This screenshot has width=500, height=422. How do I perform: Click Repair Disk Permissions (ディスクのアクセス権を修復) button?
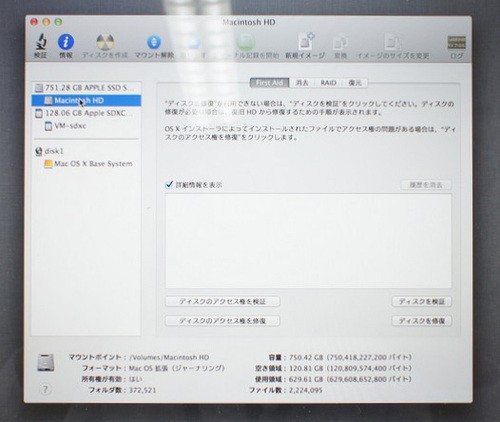(222, 321)
